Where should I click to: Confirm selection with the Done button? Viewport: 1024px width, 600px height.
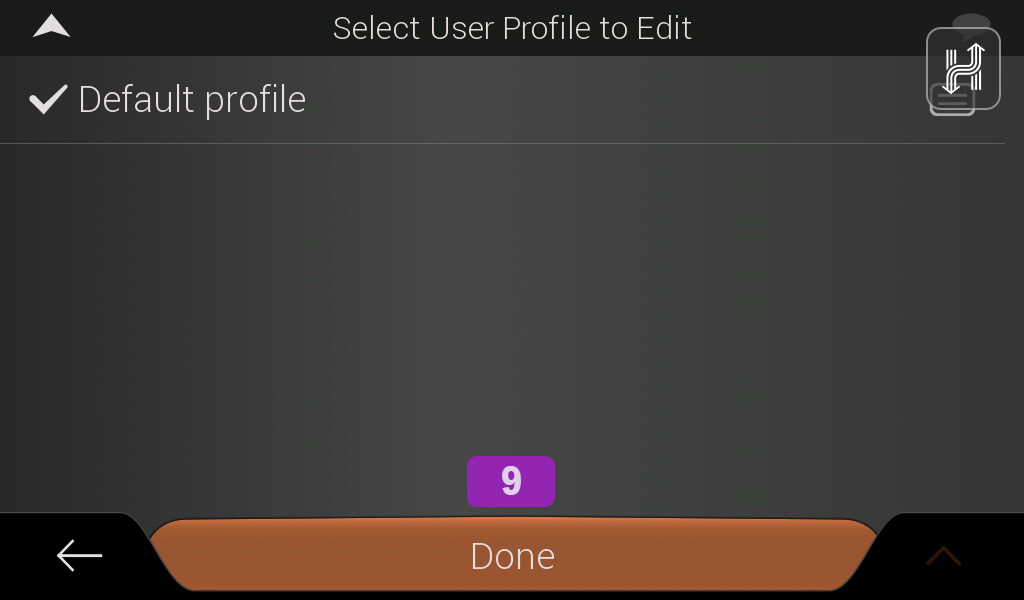513,554
